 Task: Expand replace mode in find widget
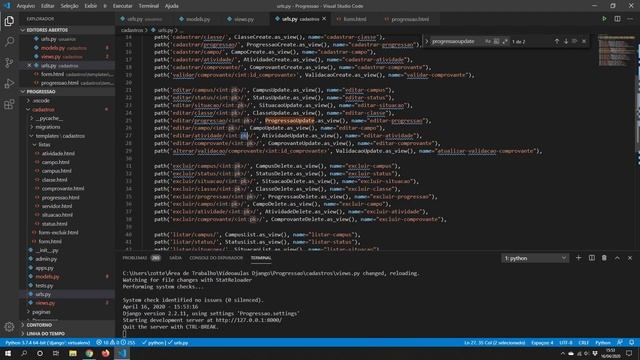(427, 41)
